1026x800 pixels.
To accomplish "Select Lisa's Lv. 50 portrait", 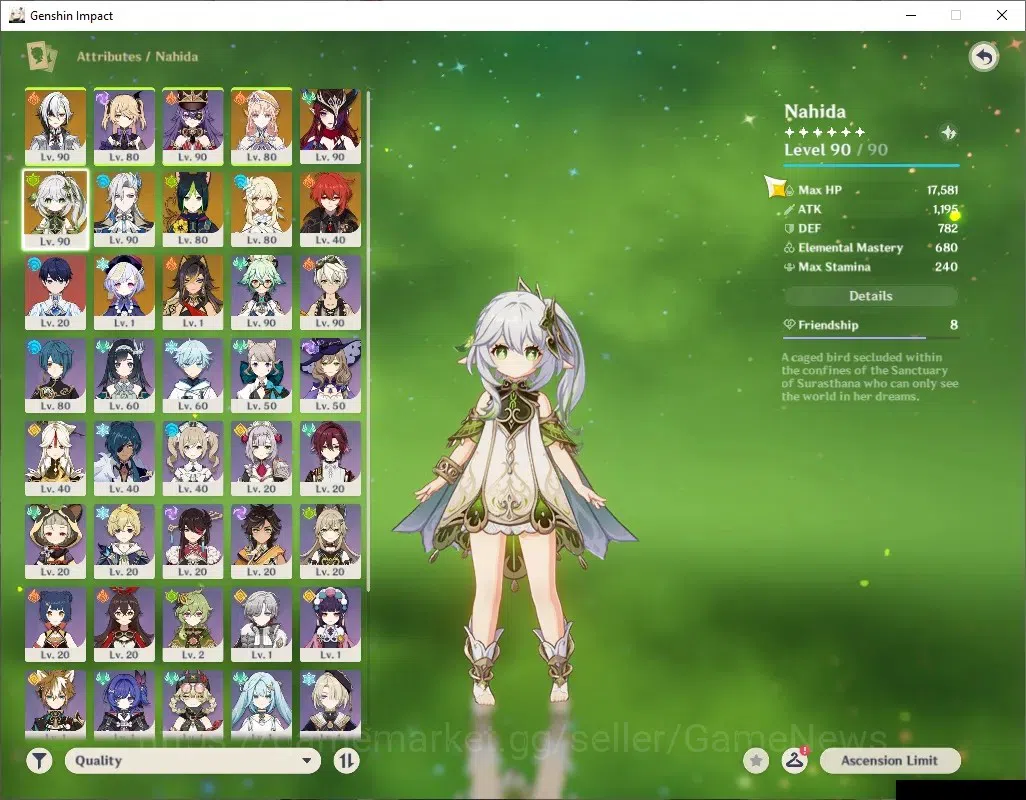I will [330, 375].
